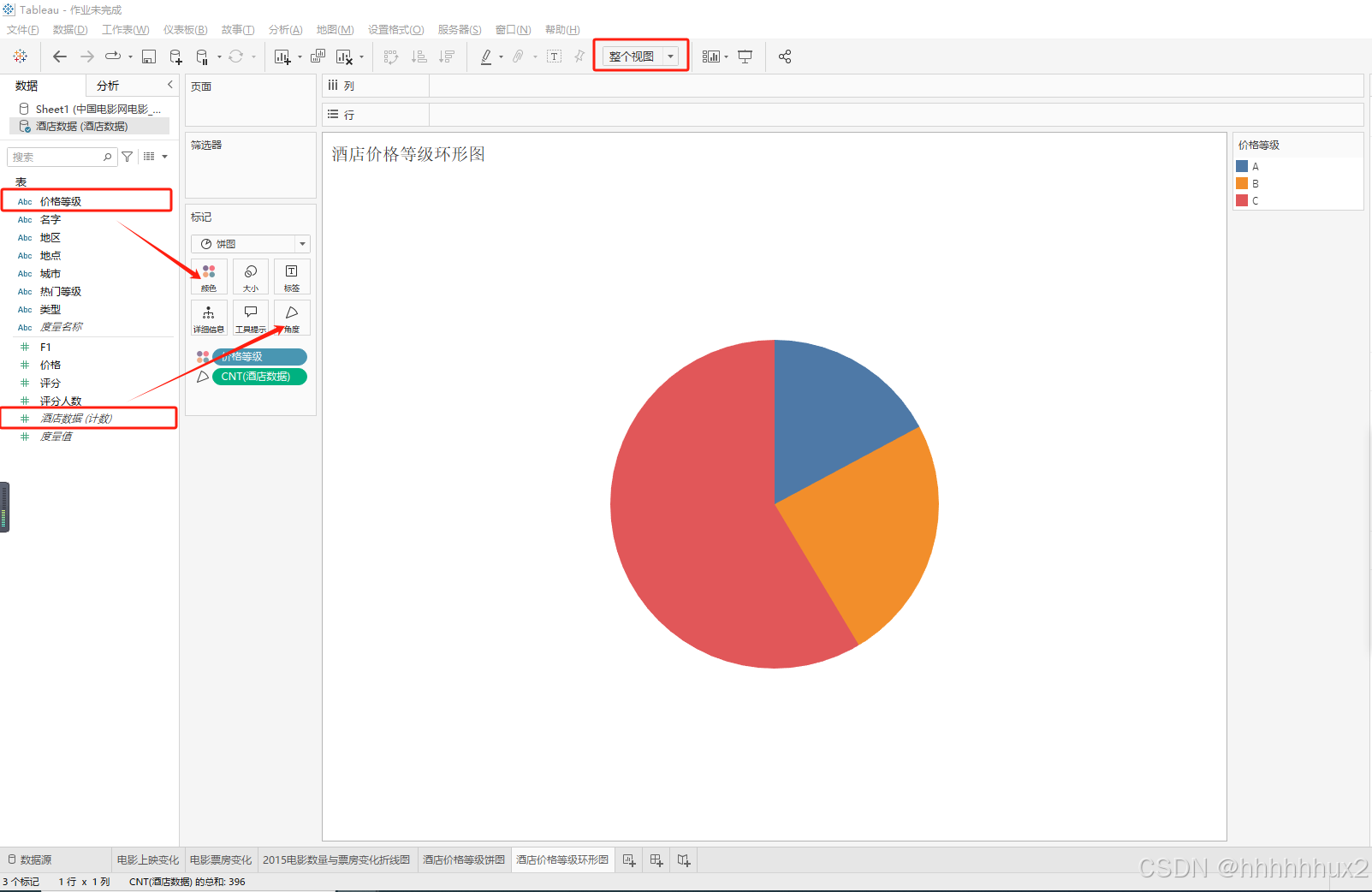
Task: Create a new worksheet from the toolbar
Action: tap(282, 56)
